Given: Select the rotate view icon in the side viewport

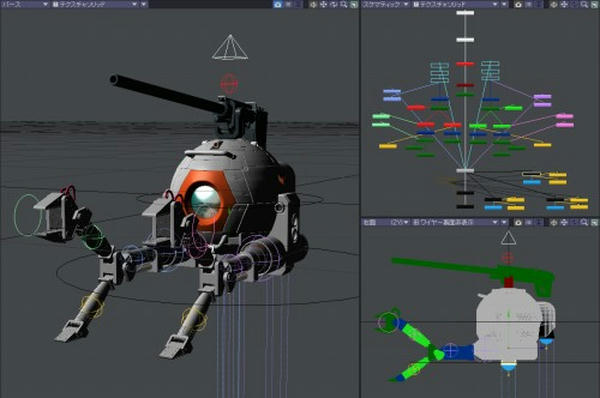Looking at the screenshot, I should point(574,222).
